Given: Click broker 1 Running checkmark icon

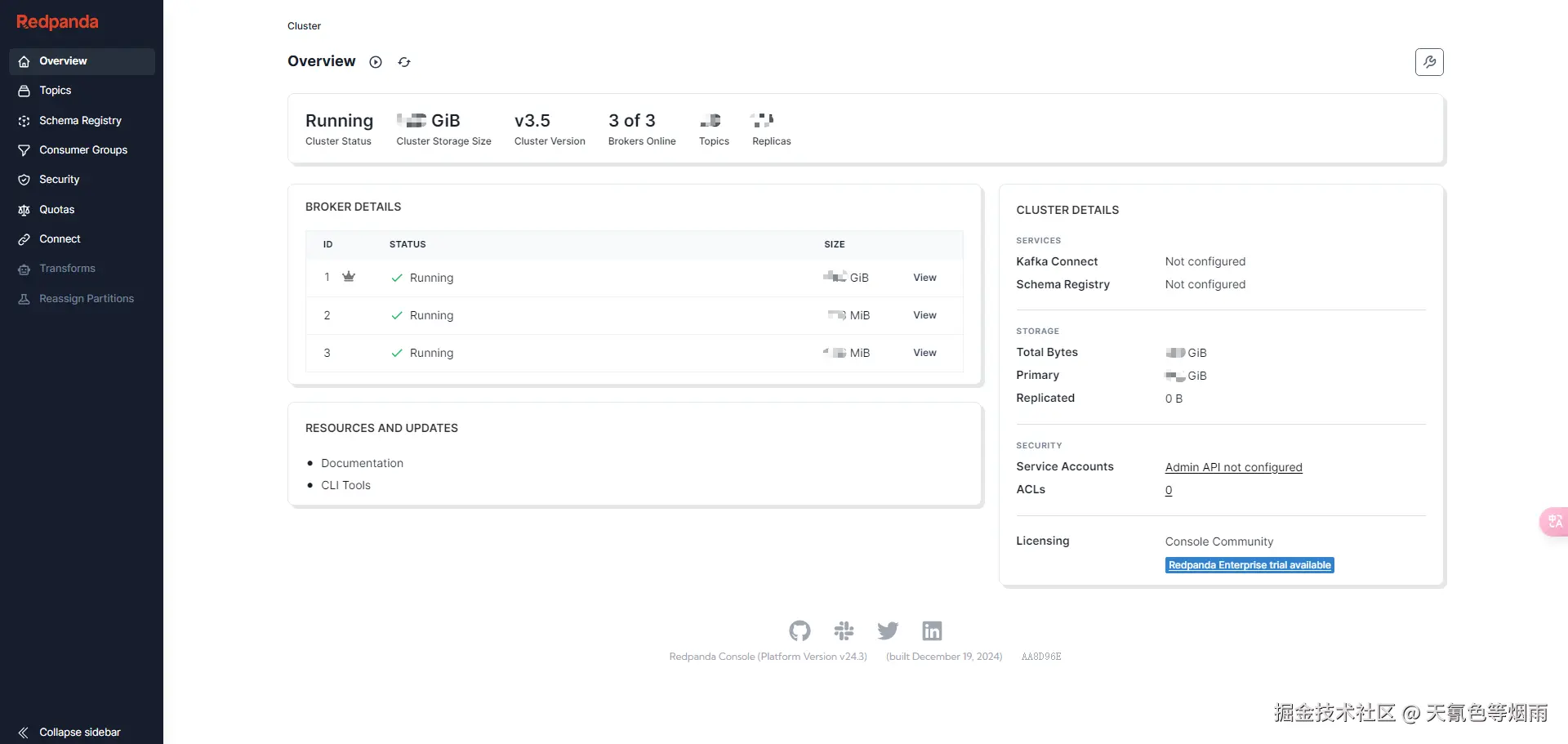Looking at the screenshot, I should (x=397, y=278).
